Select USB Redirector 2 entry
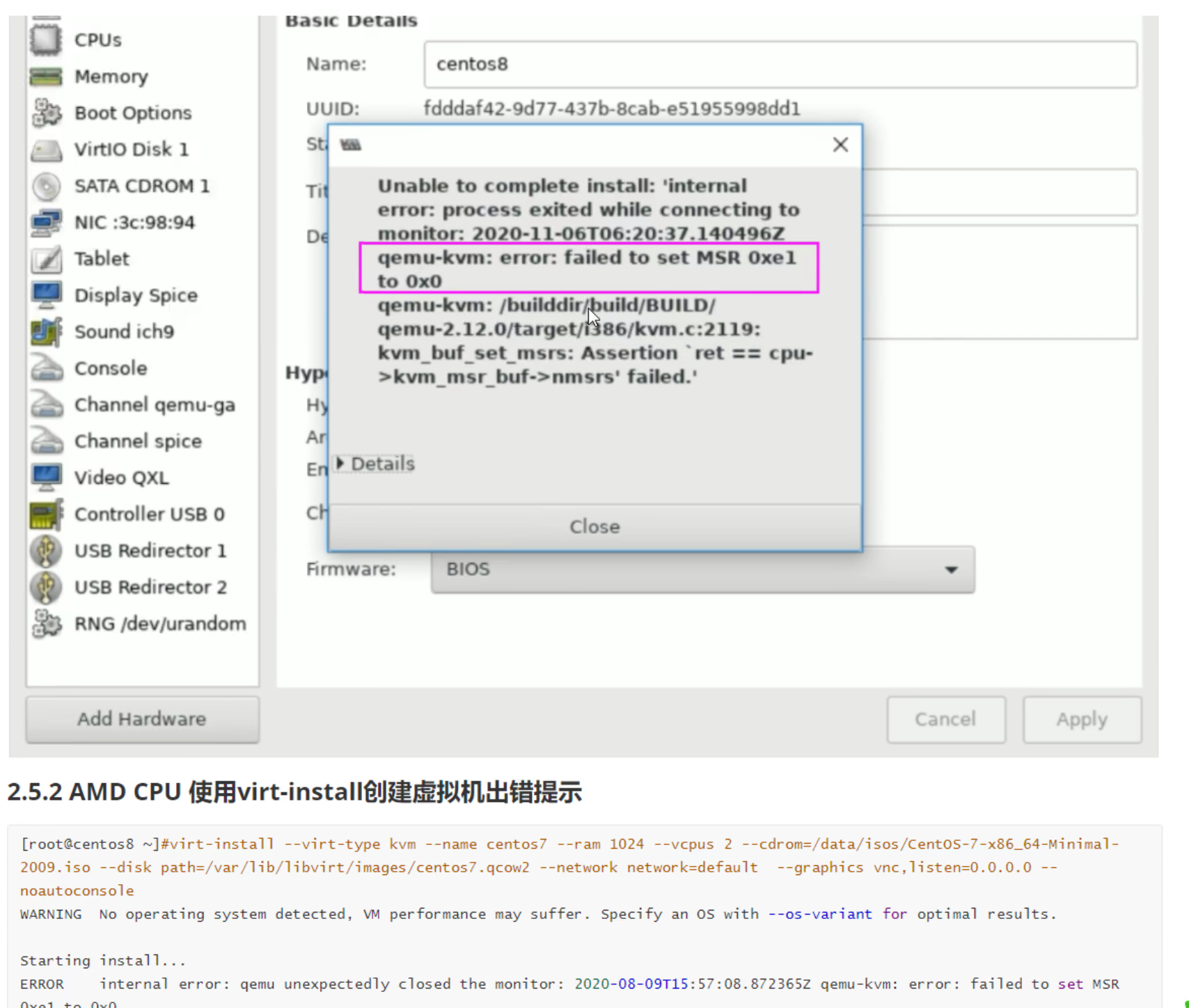The width and height of the screenshot is (1189, 1008). pyautogui.click(x=150, y=588)
